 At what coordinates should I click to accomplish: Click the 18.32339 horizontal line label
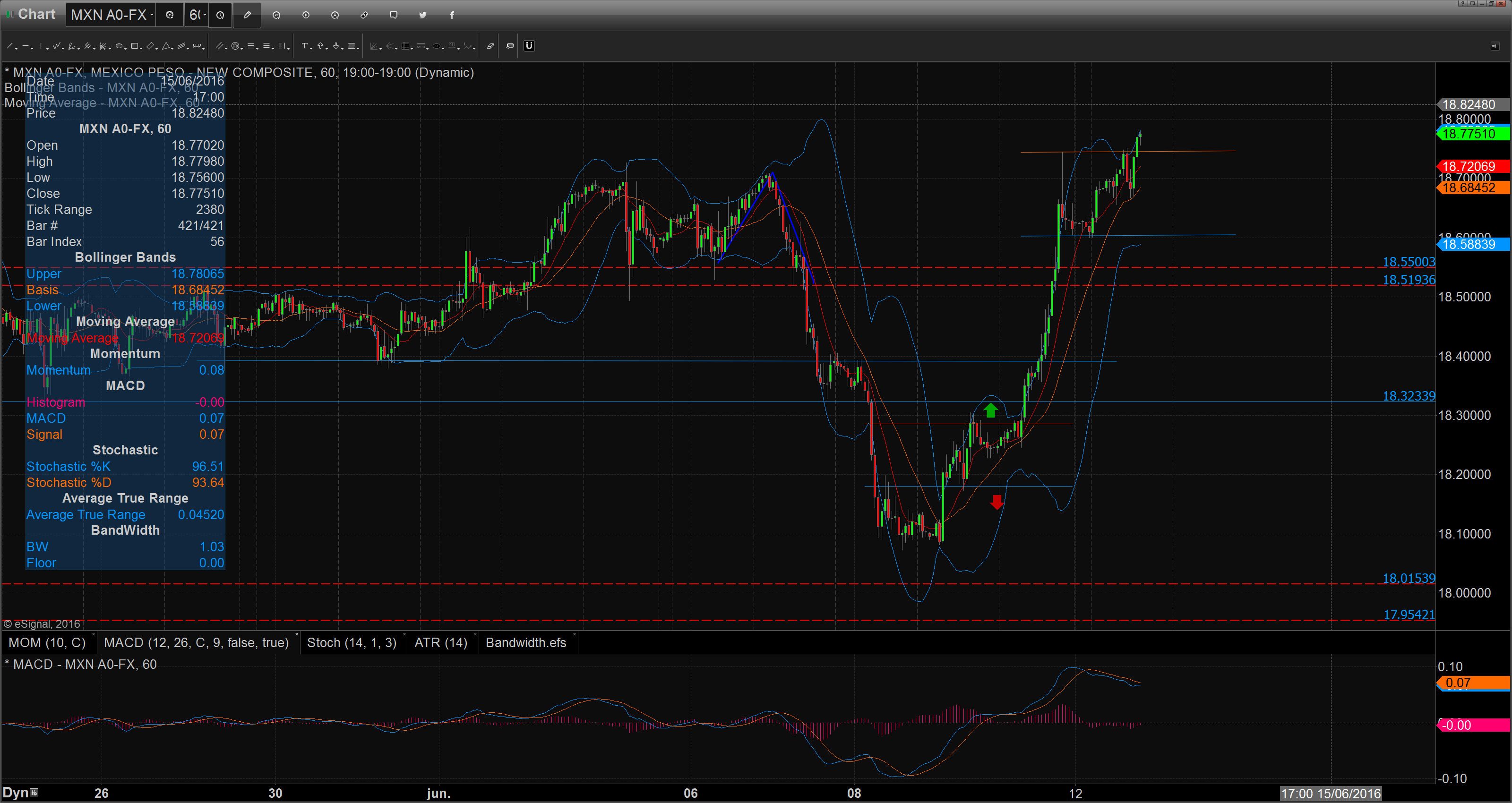[1409, 396]
